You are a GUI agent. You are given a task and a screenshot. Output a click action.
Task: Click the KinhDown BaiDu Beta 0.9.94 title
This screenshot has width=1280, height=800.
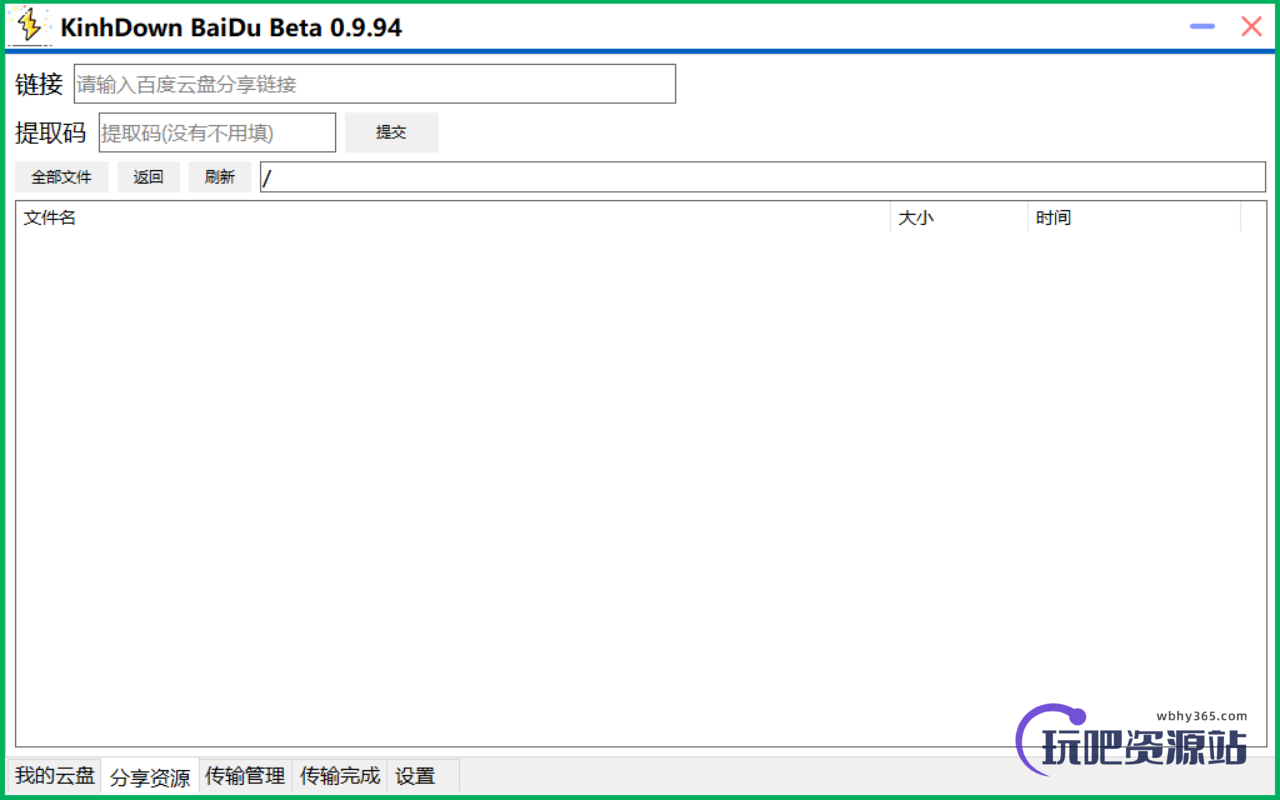[231, 27]
